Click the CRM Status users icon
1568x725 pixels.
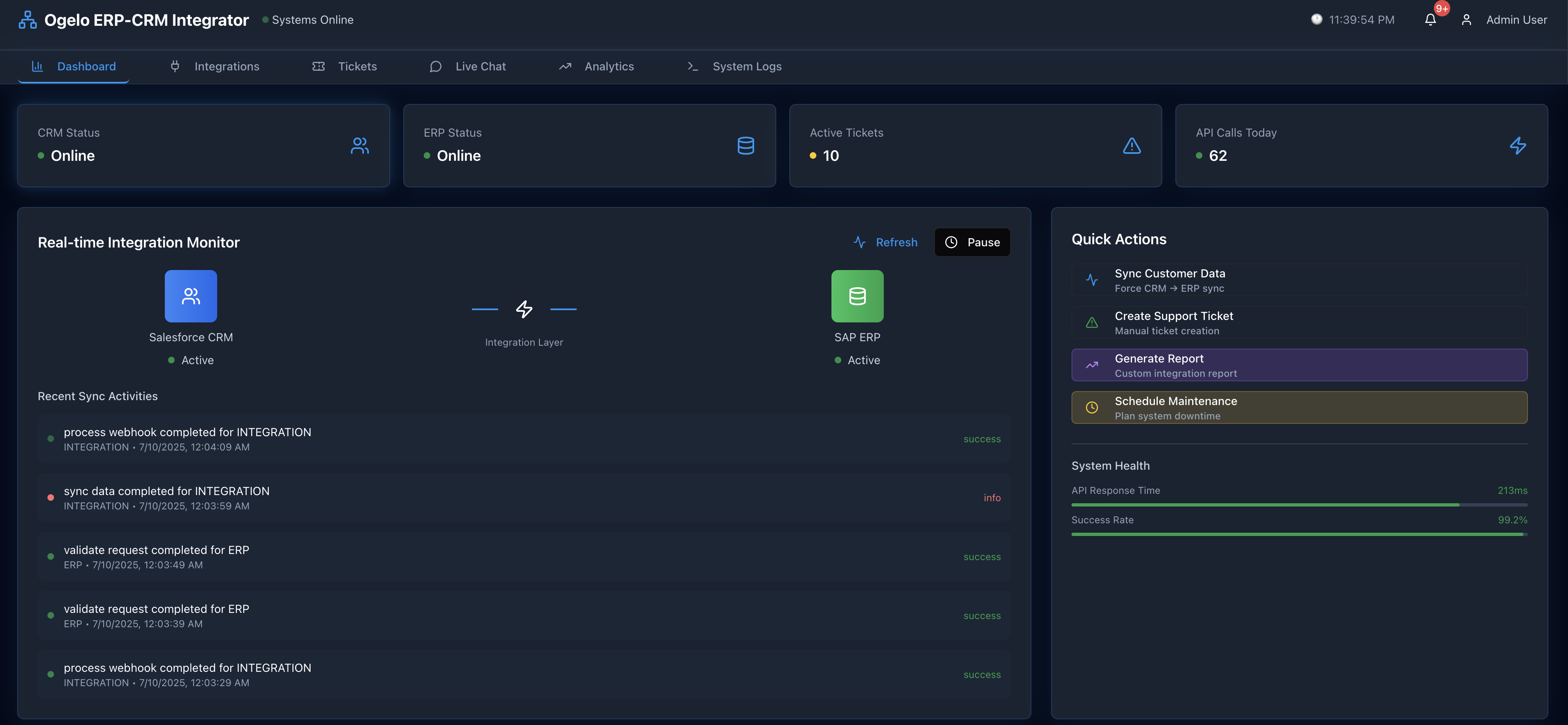pos(360,146)
